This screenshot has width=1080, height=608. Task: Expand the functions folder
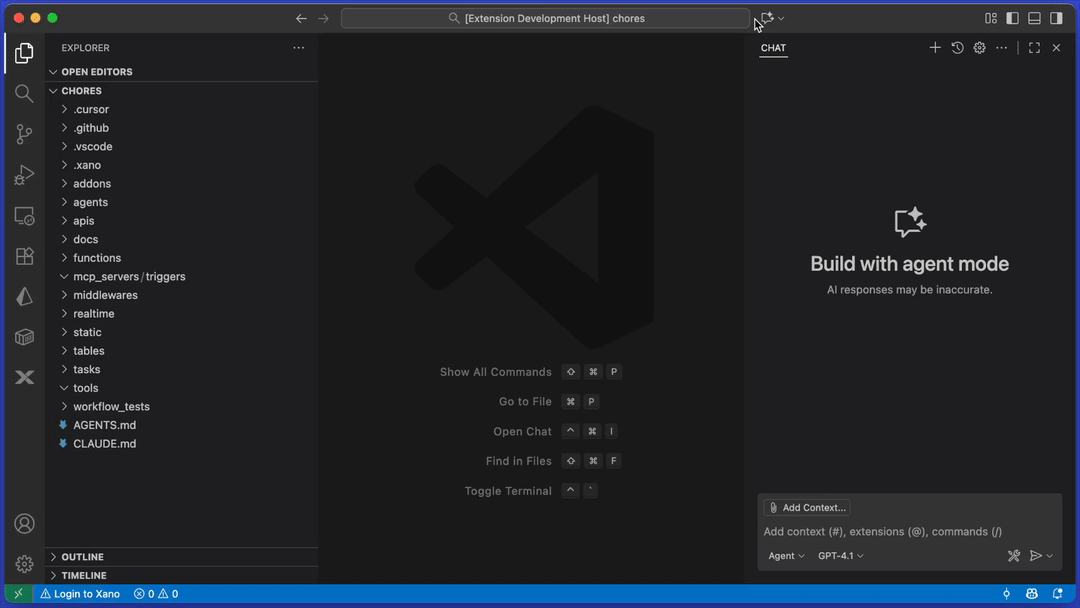pos(182,258)
